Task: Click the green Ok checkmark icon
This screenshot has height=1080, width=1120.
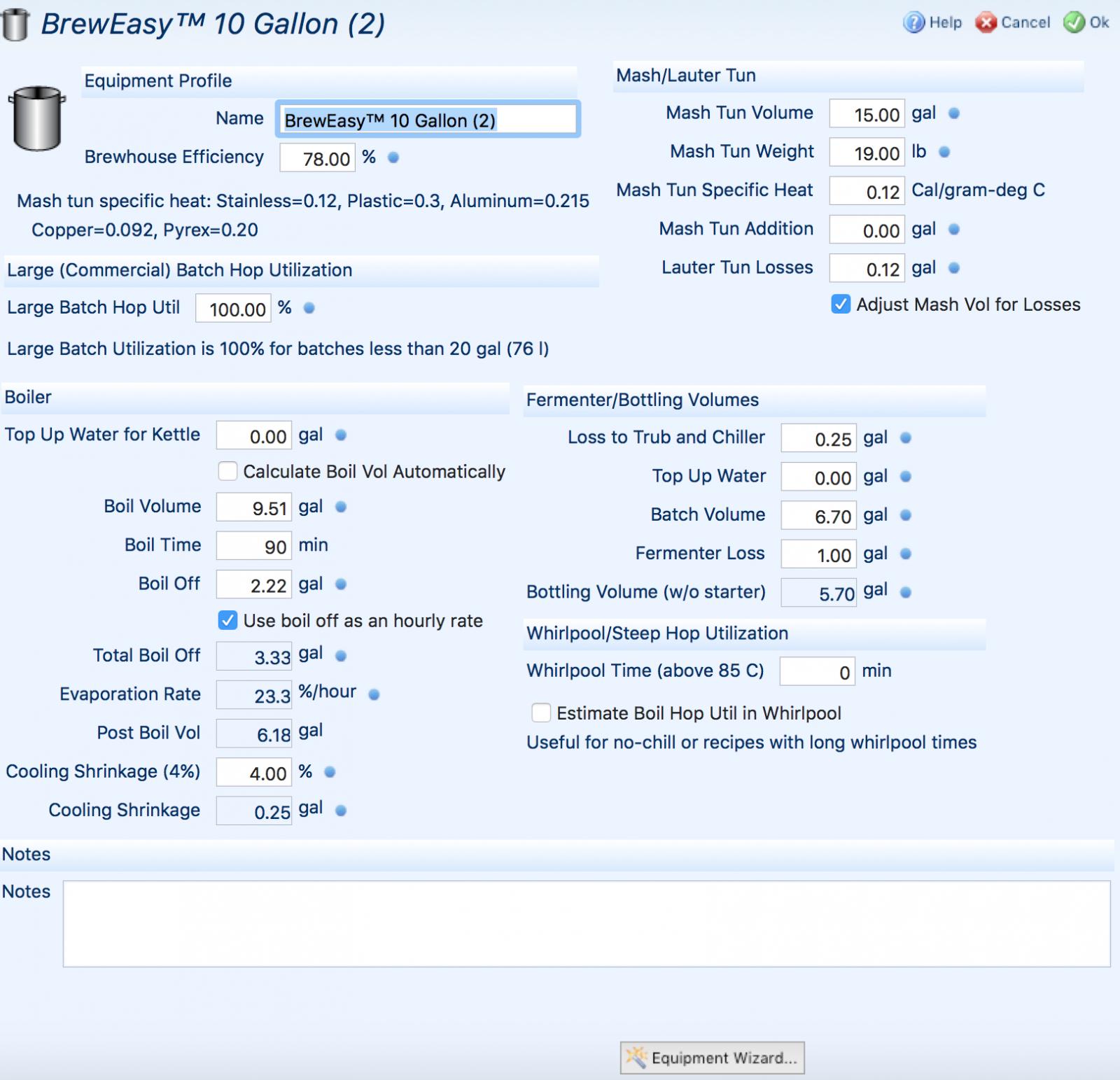Action: (x=1074, y=22)
